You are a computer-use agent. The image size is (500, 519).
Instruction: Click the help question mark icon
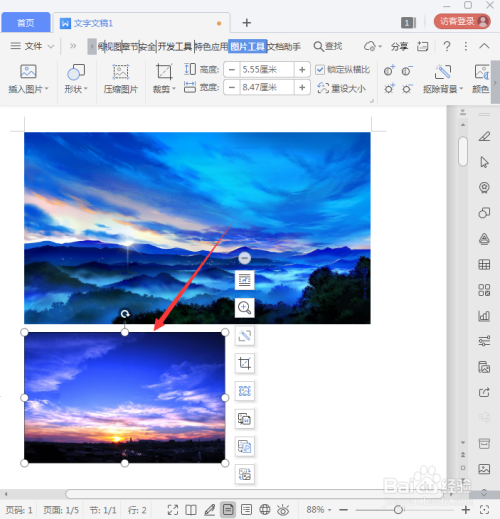coord(447,46)
